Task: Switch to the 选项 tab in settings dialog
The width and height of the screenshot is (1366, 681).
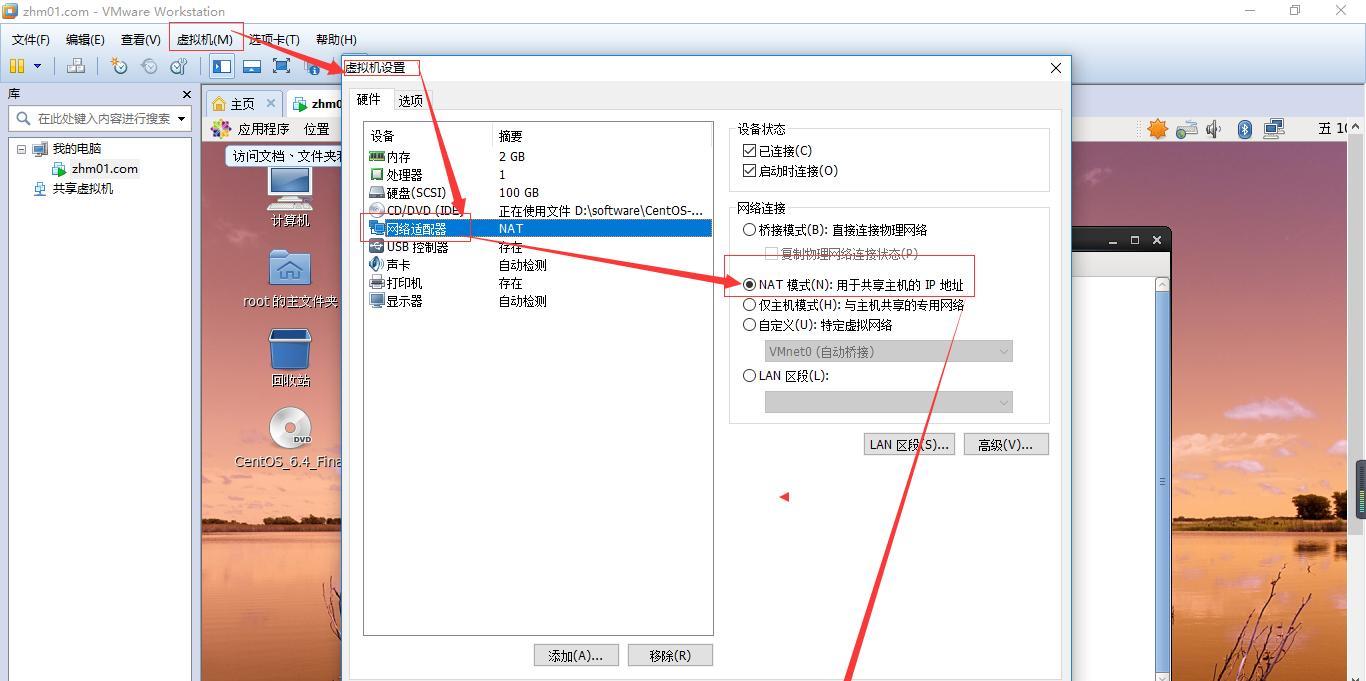Action: click(x=410, y=100)
